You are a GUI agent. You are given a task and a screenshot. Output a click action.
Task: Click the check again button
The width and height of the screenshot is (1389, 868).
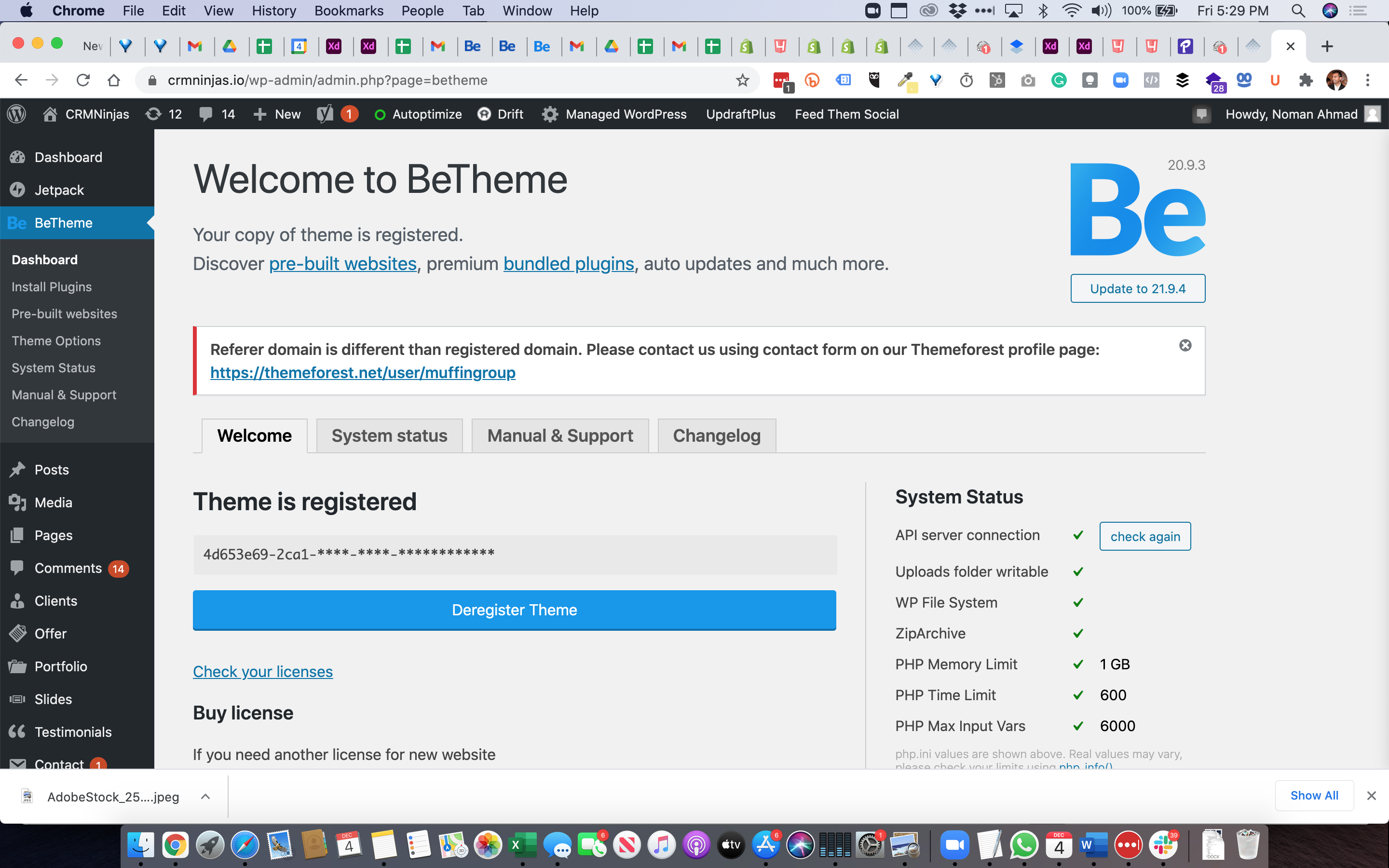click(1145, 536)
